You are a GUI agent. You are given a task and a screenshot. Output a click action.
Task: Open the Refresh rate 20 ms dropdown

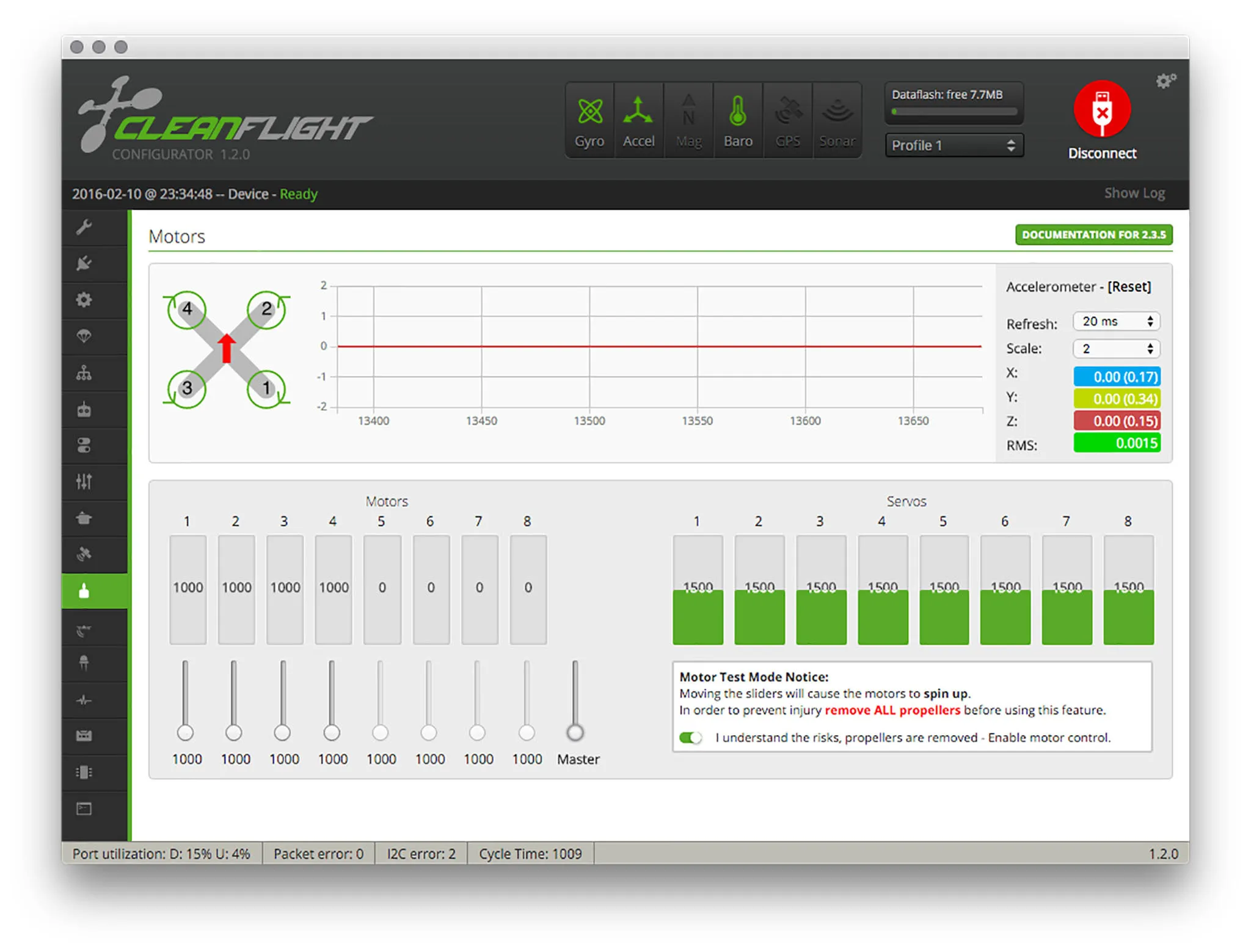coord(1116,321)
